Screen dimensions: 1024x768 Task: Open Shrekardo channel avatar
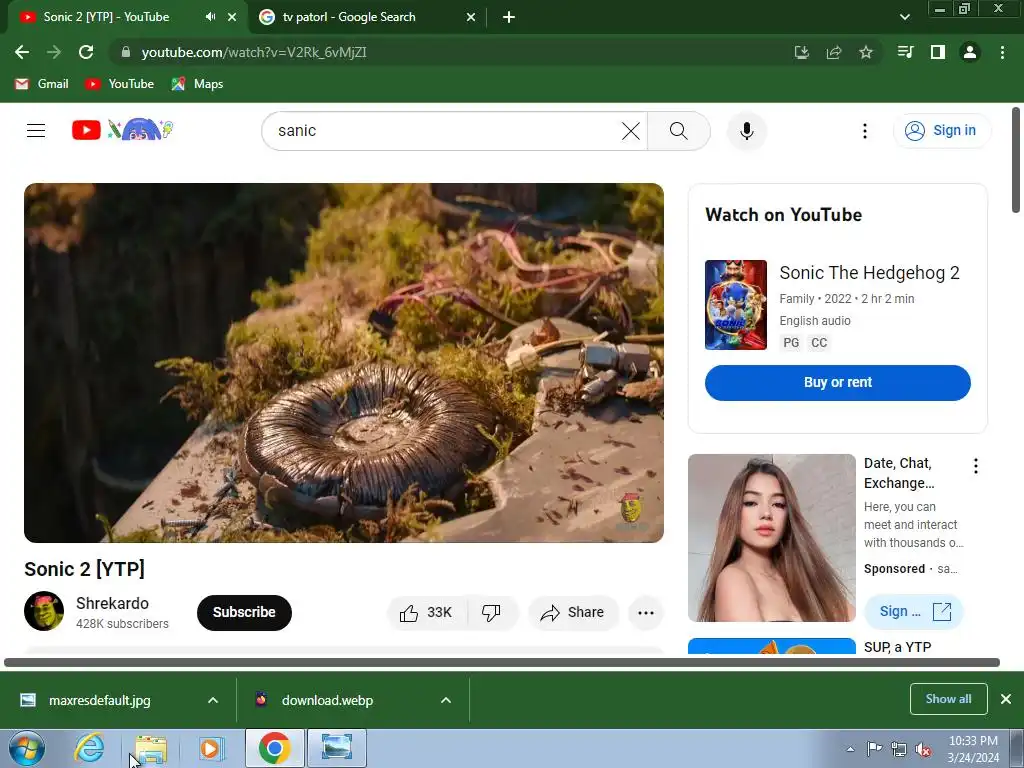44,611
